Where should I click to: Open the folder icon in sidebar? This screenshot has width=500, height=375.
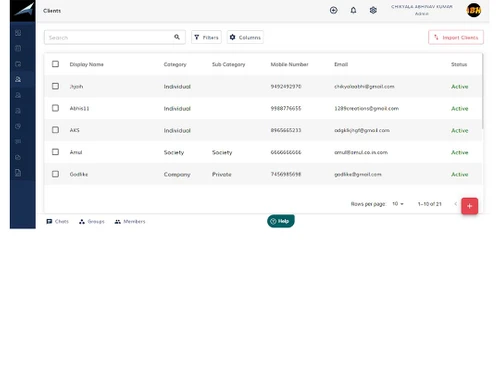coord(18,157)
